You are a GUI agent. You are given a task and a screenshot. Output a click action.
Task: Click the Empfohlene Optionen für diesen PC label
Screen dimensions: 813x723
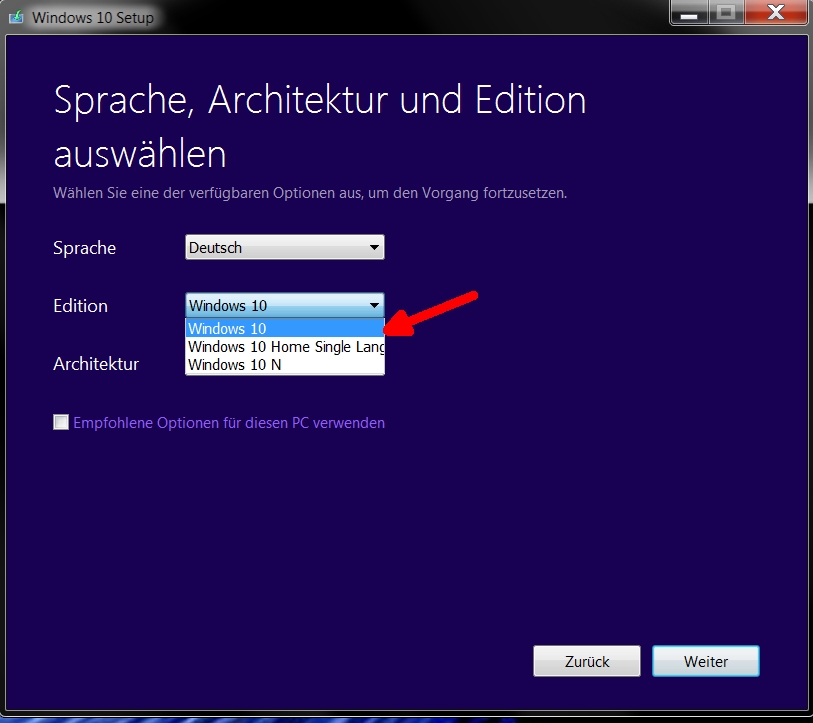pyautogui.click(x=229, y=423)
